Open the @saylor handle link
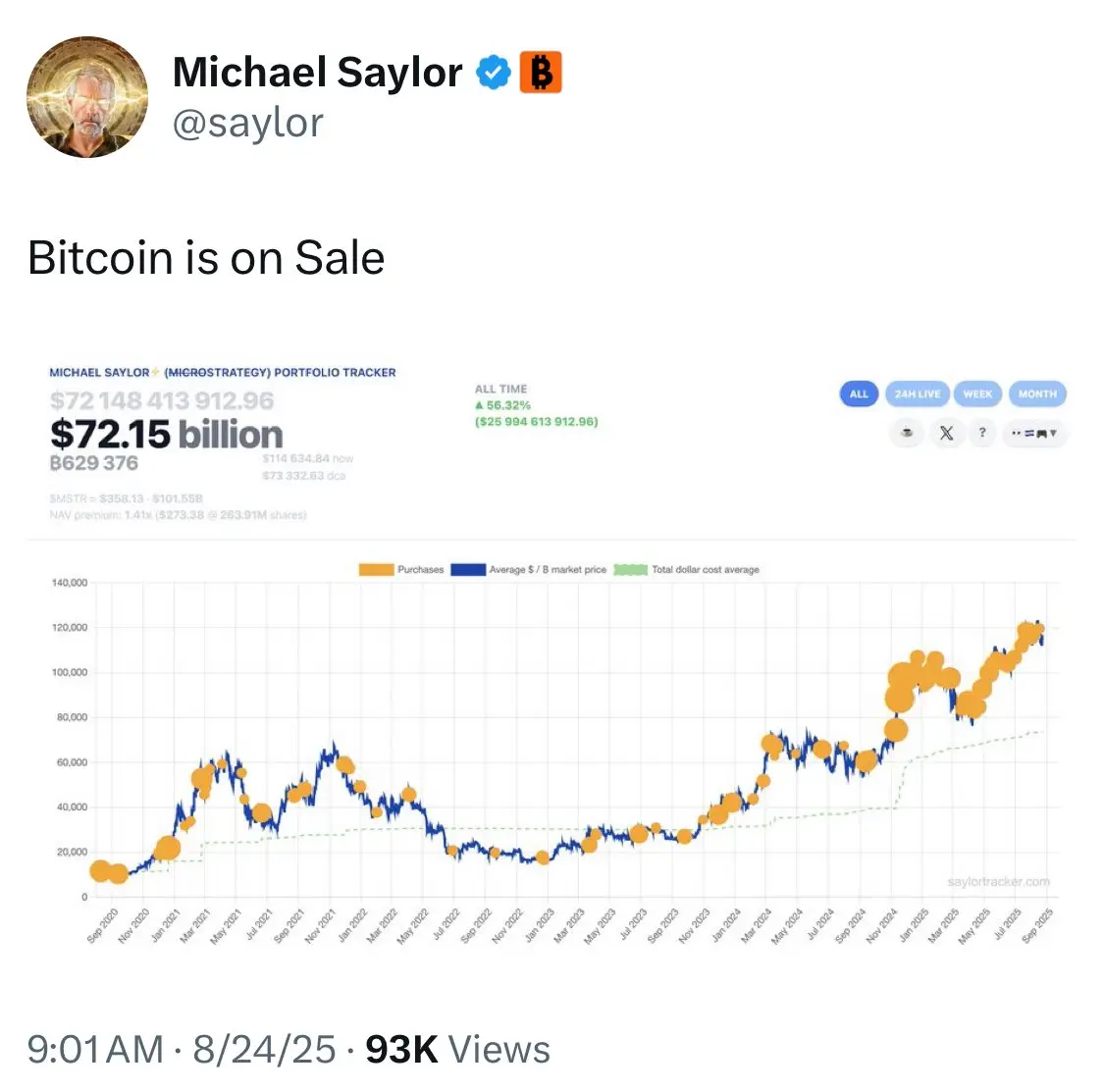Viewport: 1104px width, 1092px height. (x=248, y=124)
